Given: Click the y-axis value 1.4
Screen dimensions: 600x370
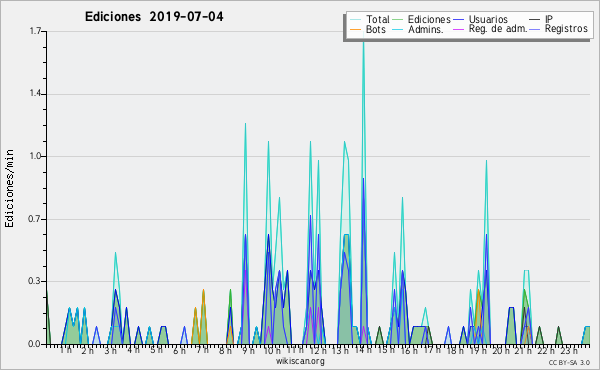Looking at the screenshot, I should pyautogui.click(x=35, y=94).
